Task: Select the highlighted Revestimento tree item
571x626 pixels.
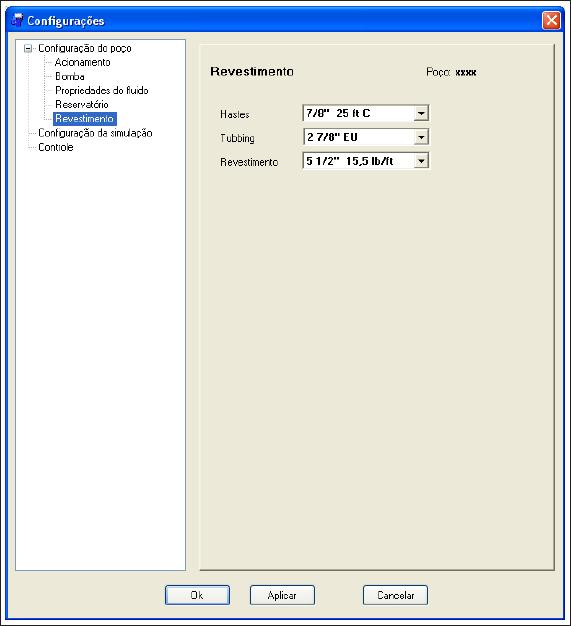Action: 85,119
